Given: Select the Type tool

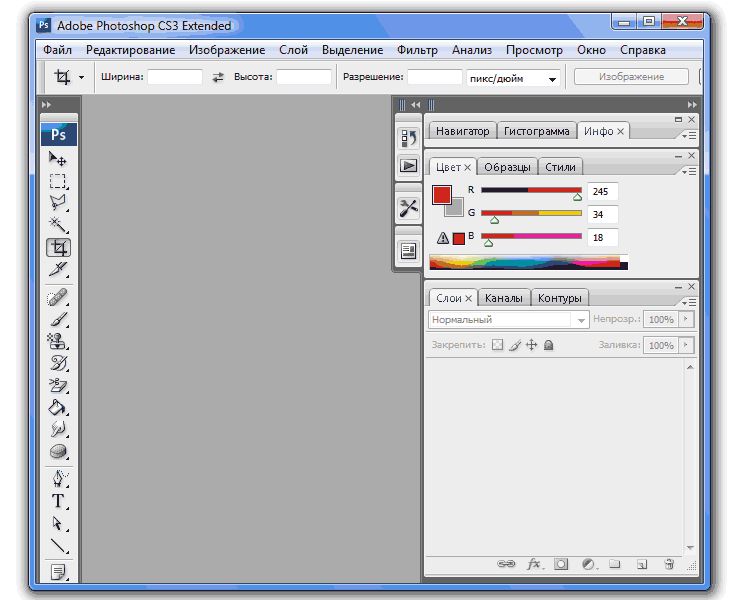Looking at the screenshot, I should click(x=58, y=501).
